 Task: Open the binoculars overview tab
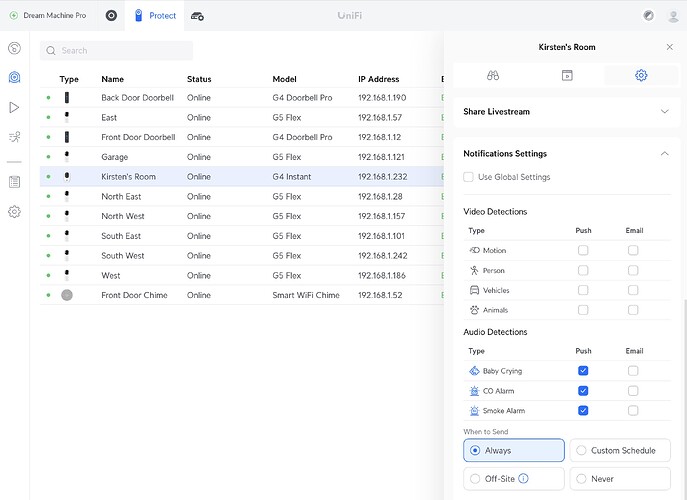492,75
